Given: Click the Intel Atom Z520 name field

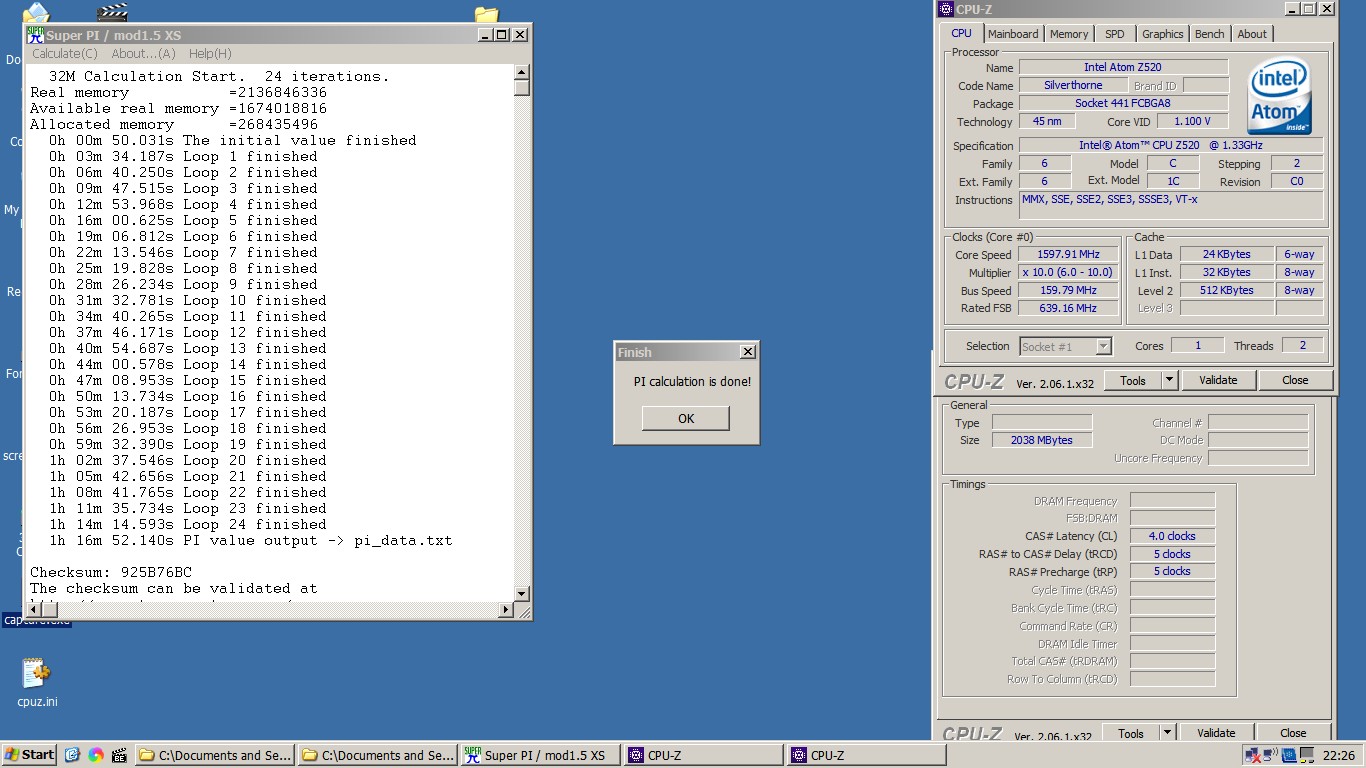Looking at the screenshot, I should pyautogui.click(x=1123, y=68).
